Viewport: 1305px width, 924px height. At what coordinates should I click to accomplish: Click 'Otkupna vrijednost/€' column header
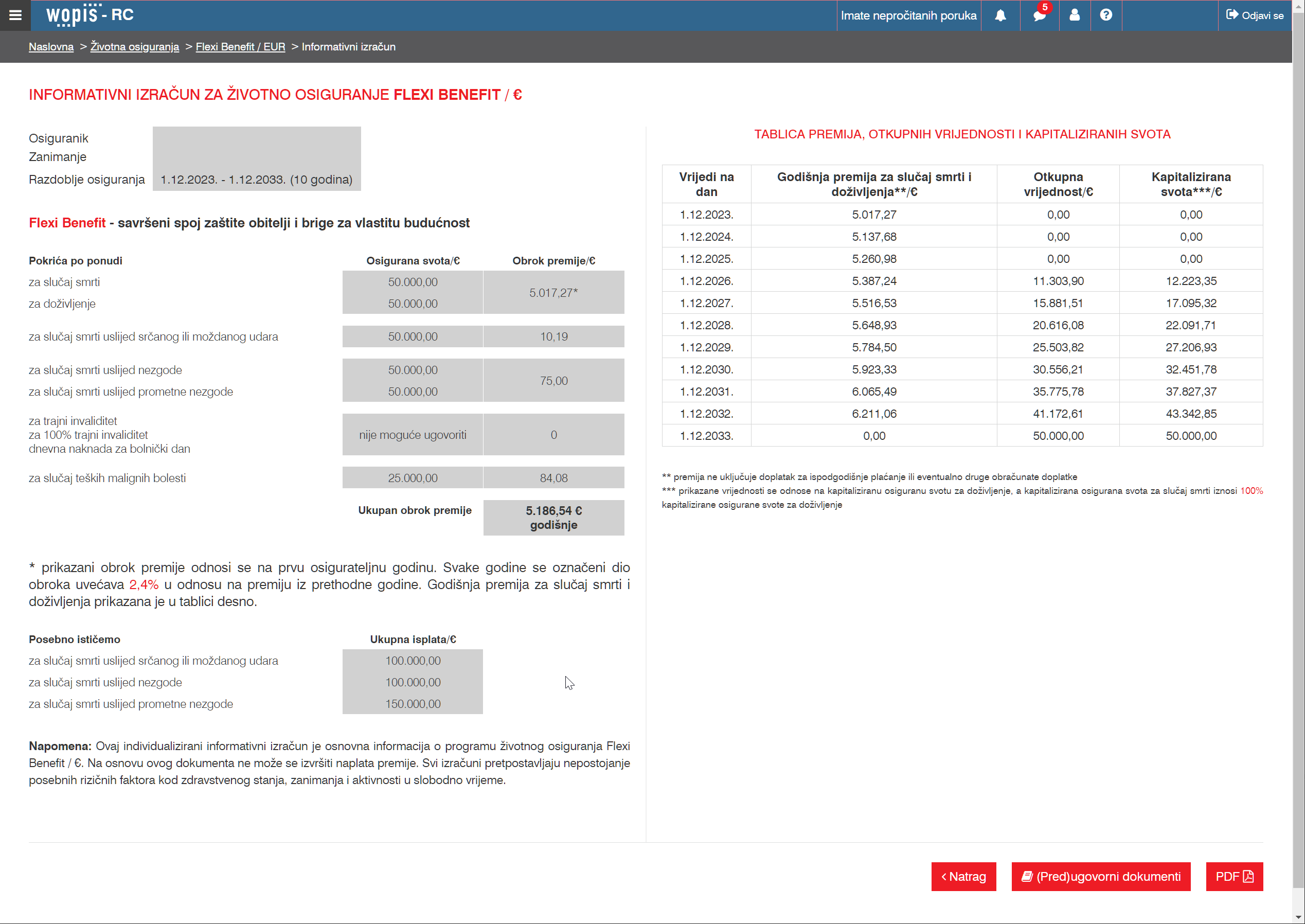[1058, 184]
